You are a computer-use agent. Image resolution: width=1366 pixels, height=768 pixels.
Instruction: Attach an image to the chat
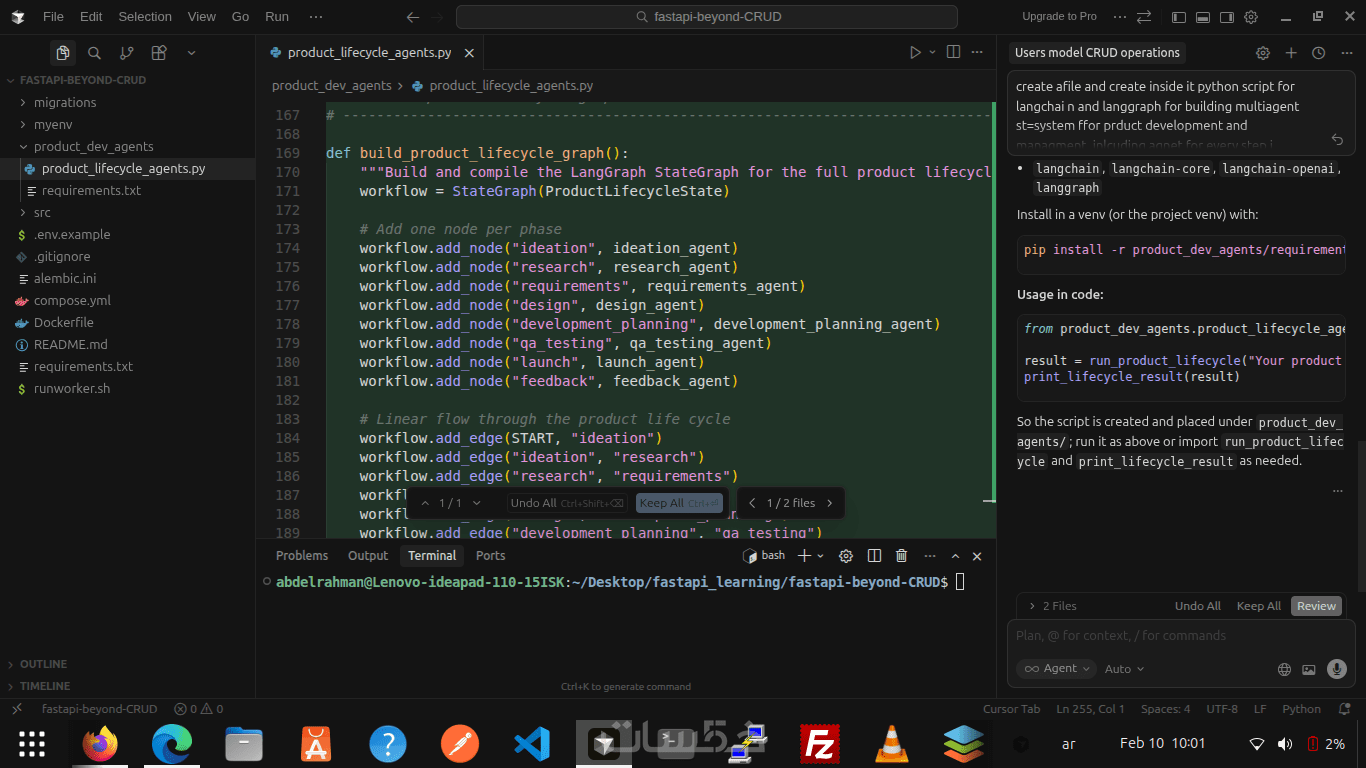[1309, 669]
